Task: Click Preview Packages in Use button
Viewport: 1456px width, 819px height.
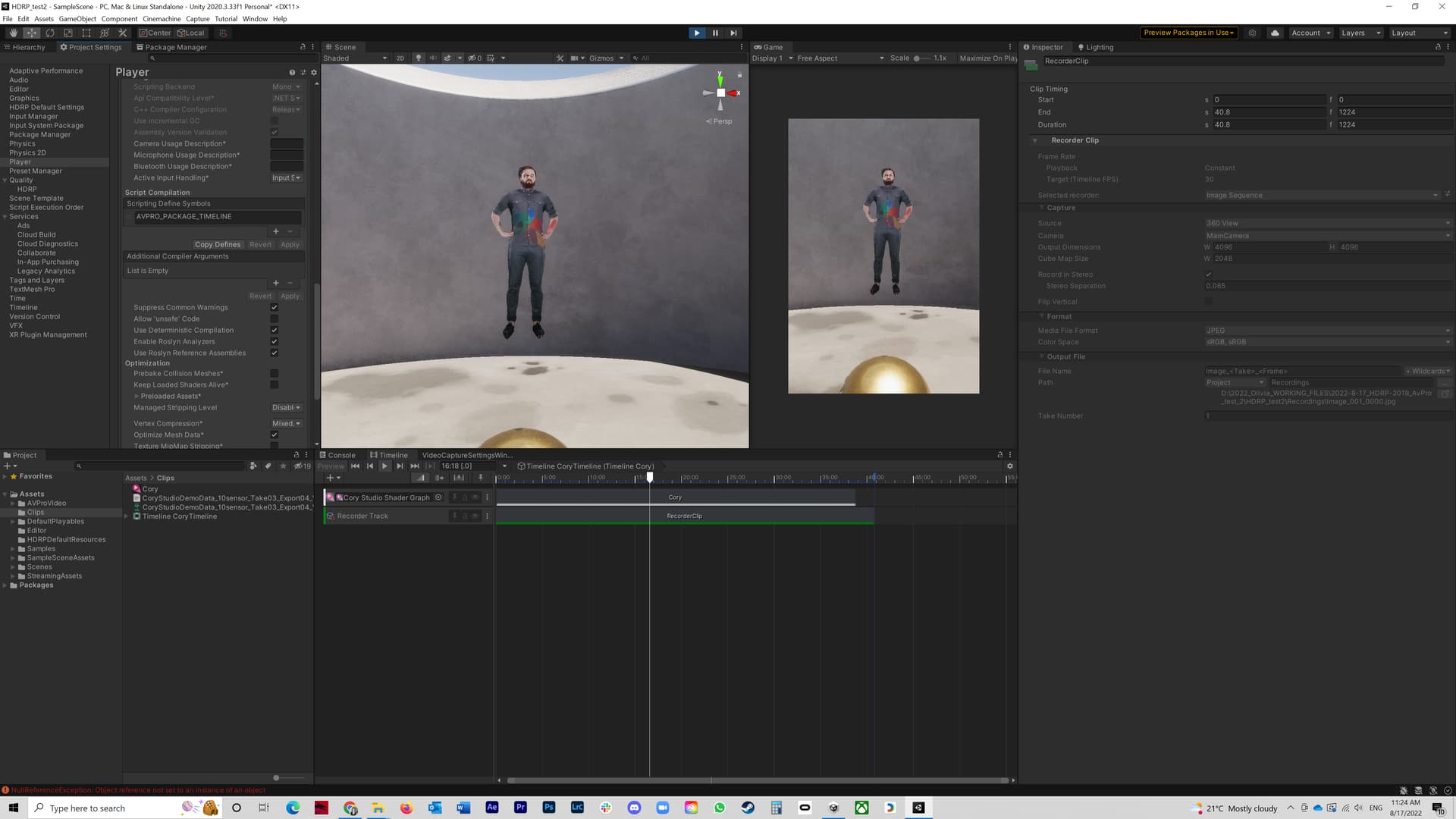Action: pyautogui.click(x=1188, y=33)
